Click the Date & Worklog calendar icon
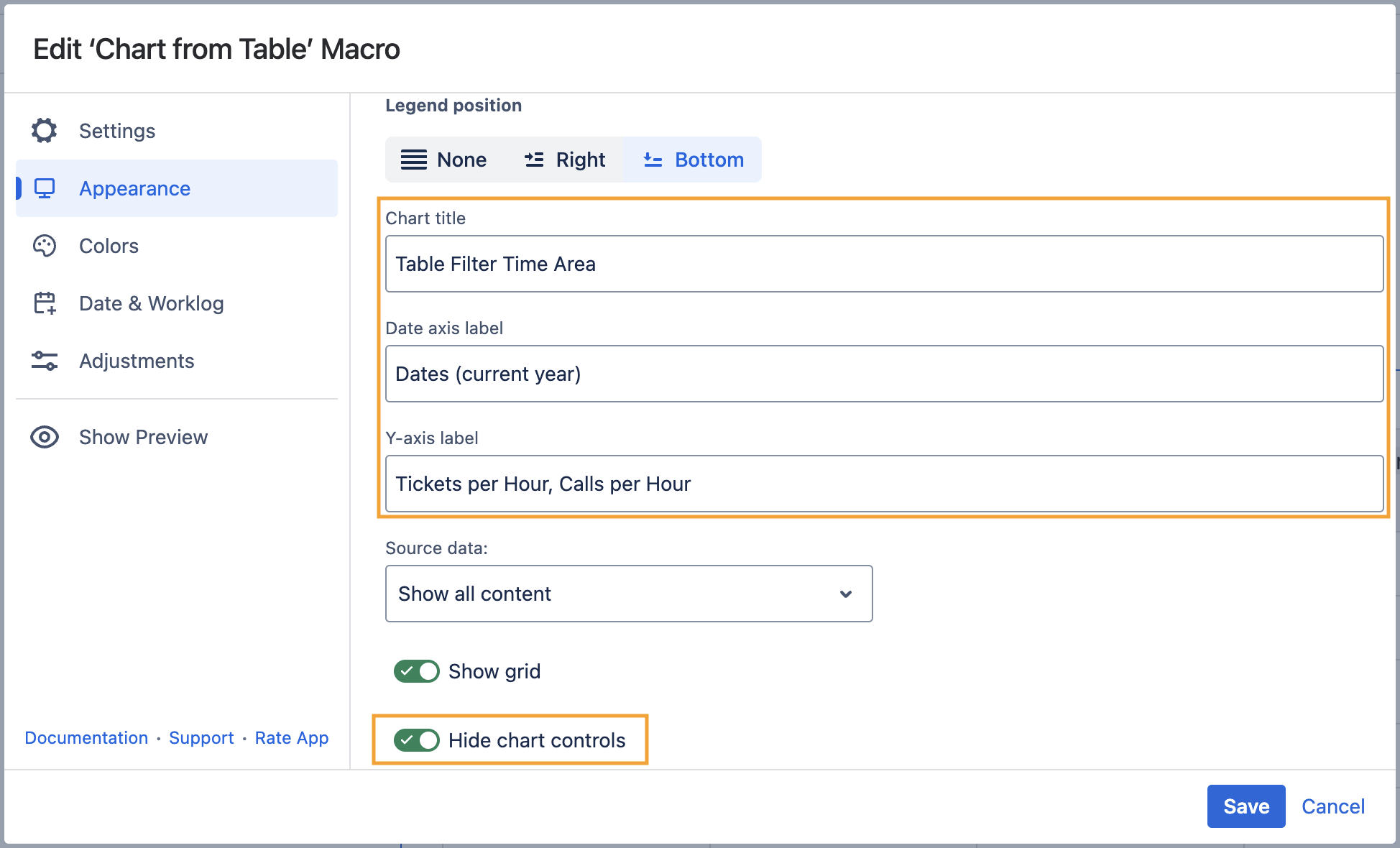Viewport: 1400px width, 848px height. tap(45, 303)
